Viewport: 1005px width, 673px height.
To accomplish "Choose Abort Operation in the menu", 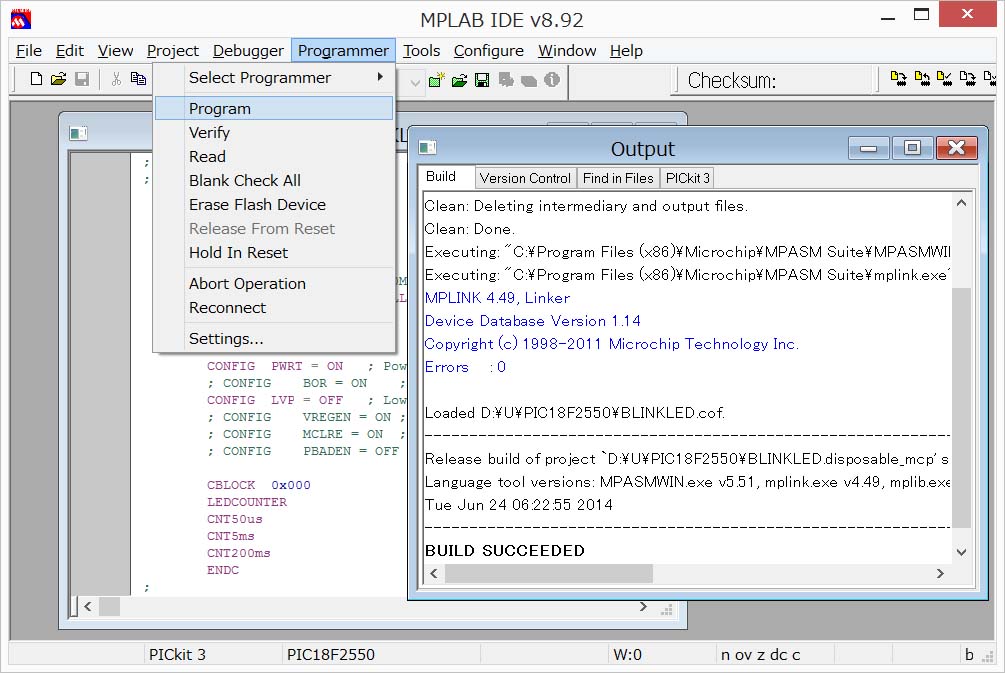I will pyautogui.click(x=274, y=283).
